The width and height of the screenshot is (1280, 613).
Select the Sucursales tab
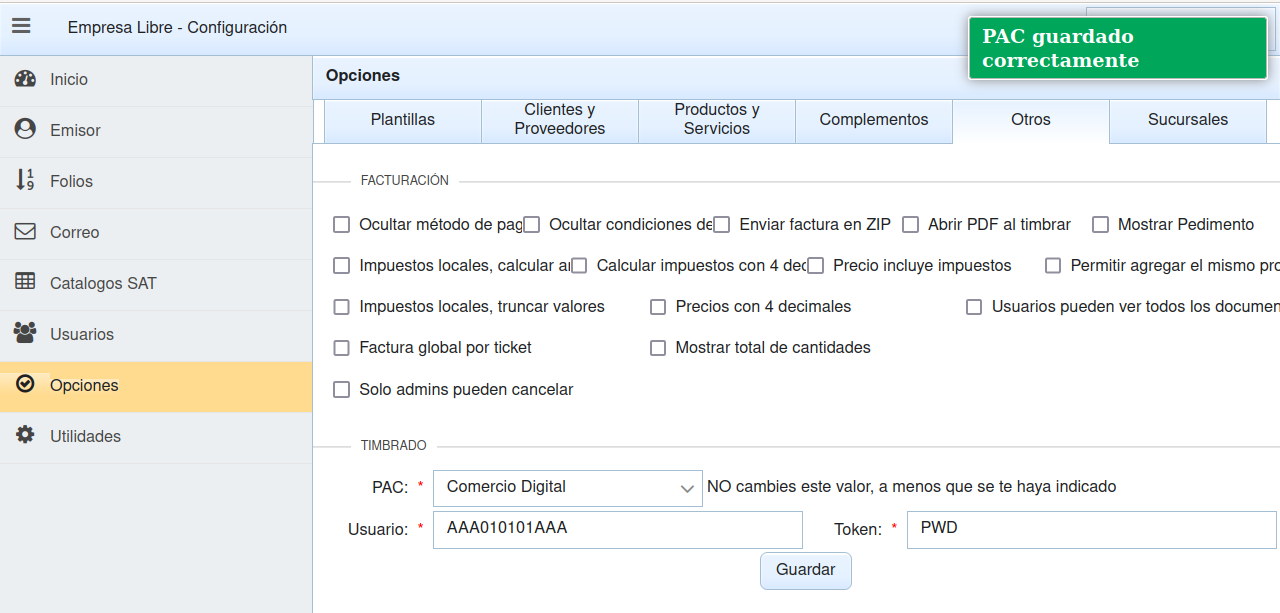point(1187,120)
